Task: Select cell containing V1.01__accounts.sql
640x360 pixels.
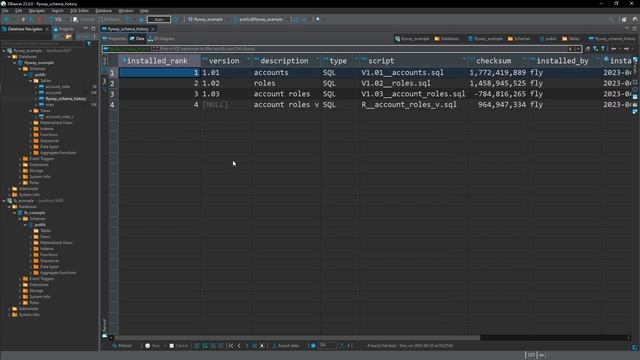Action: (413, 73)
